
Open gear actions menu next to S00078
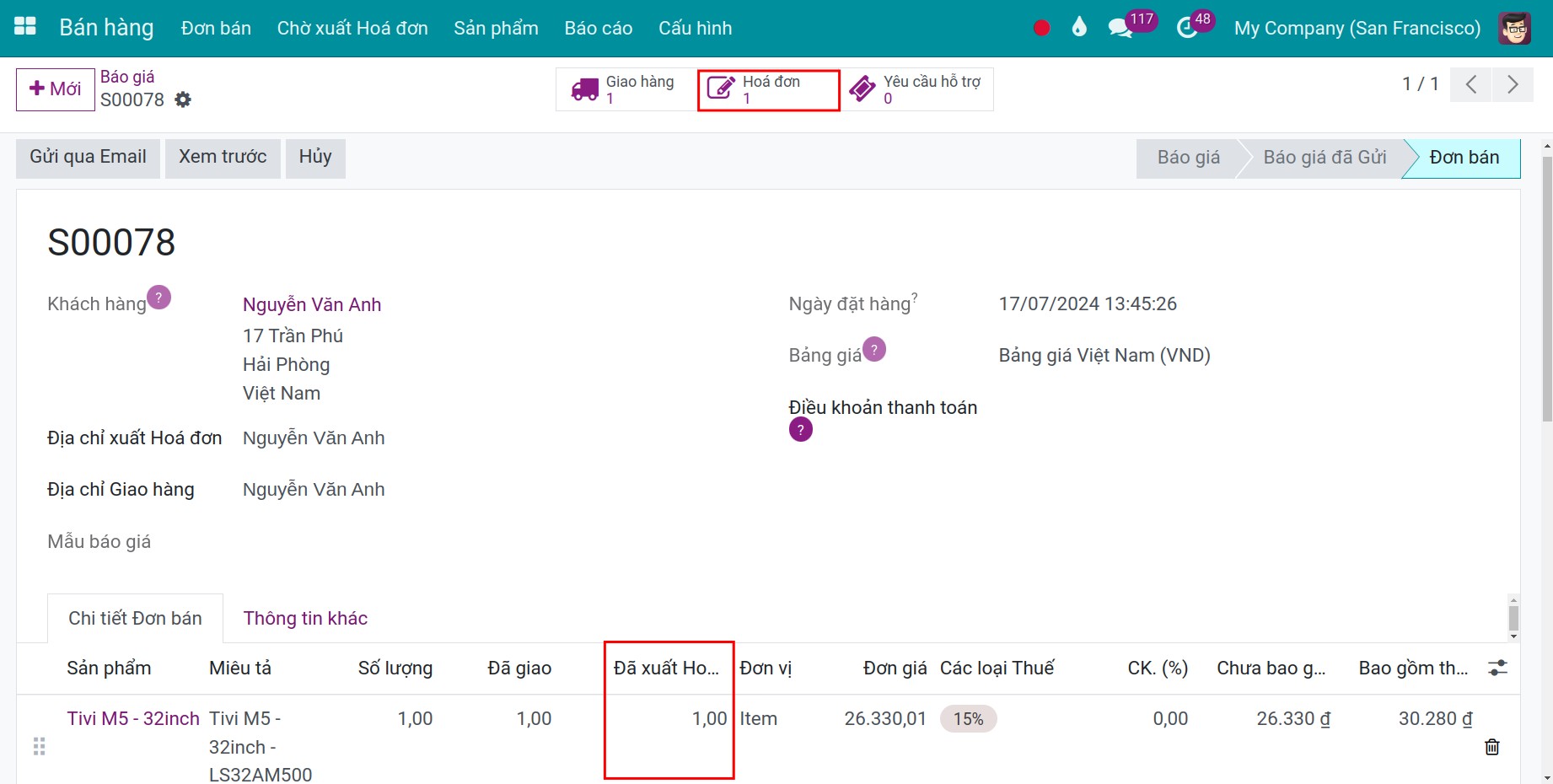(183, 99)
